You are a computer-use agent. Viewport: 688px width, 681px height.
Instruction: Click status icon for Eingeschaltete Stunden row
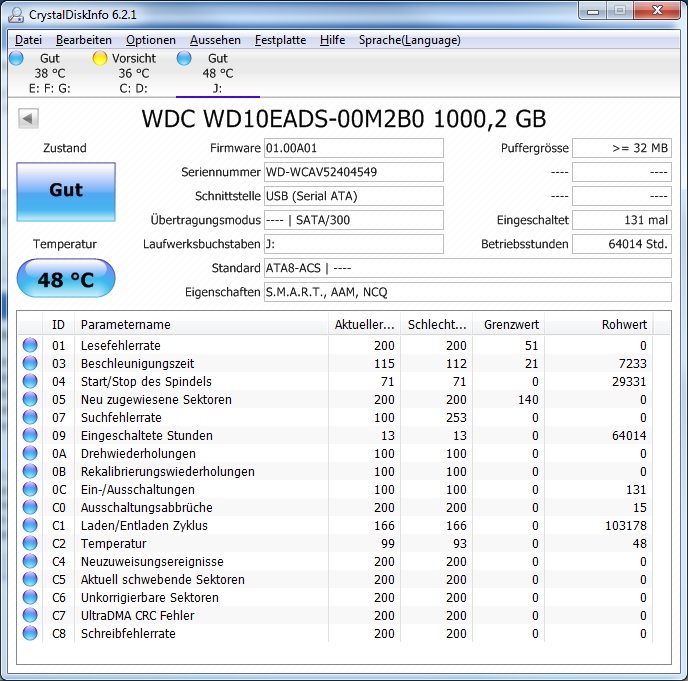[x=30, y=435]
